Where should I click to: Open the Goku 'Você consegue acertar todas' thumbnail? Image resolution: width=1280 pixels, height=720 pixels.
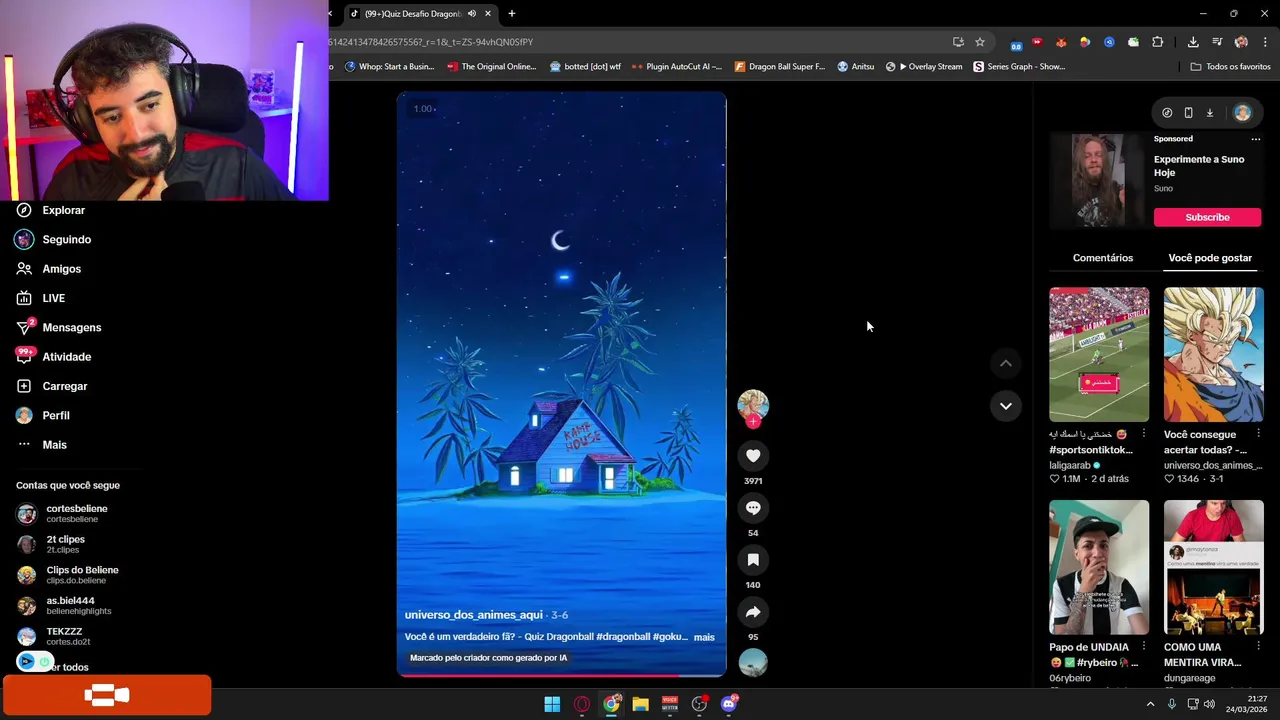coord(1213,354)
